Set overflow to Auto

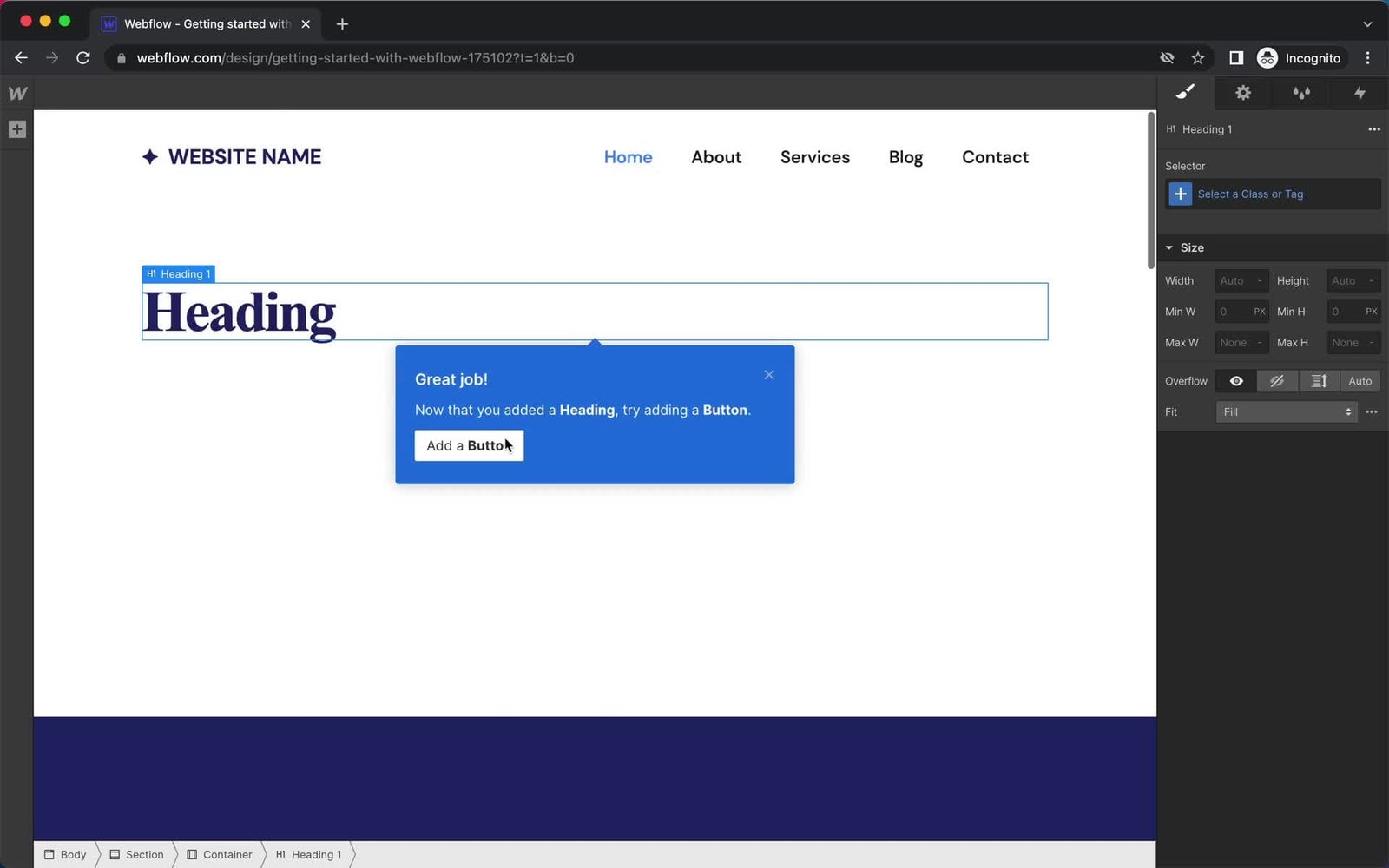[1359, 381]
